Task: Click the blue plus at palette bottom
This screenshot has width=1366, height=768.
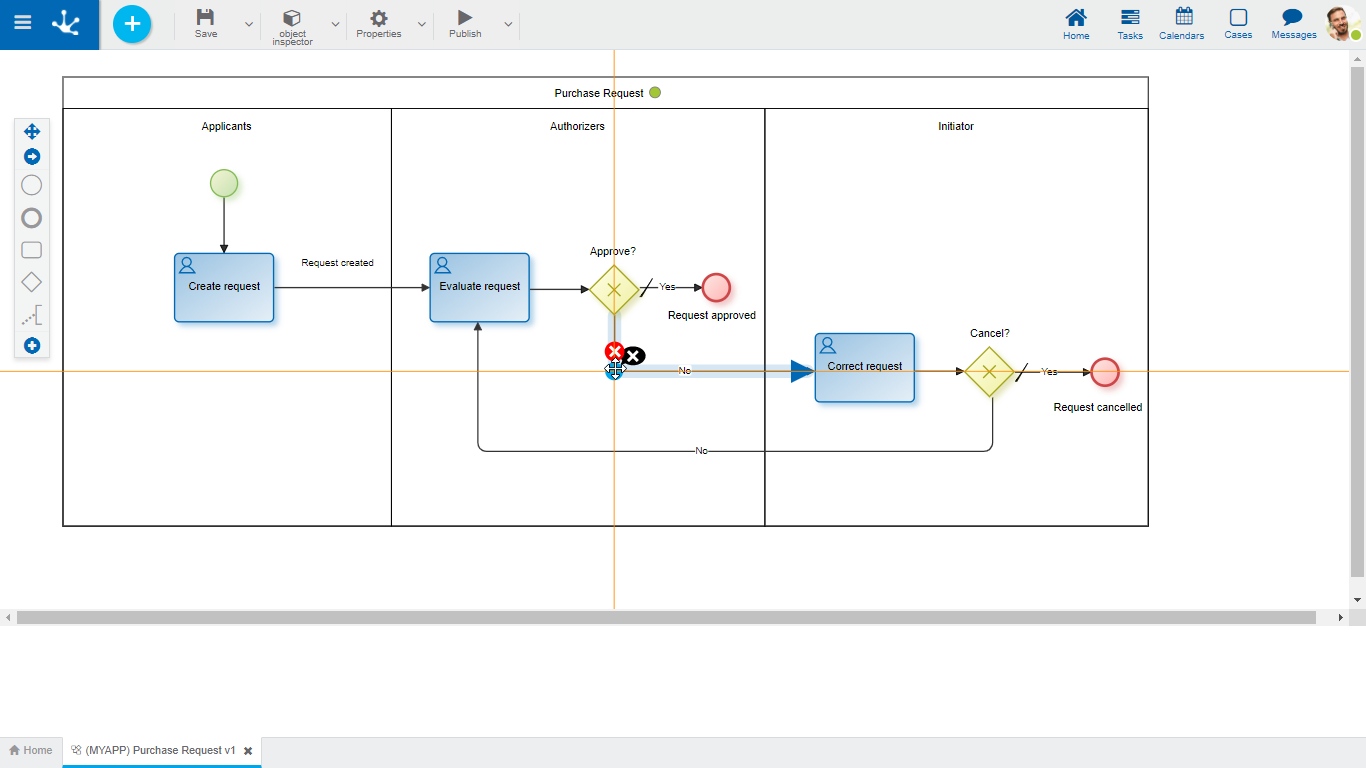Action: coord(32,346)
